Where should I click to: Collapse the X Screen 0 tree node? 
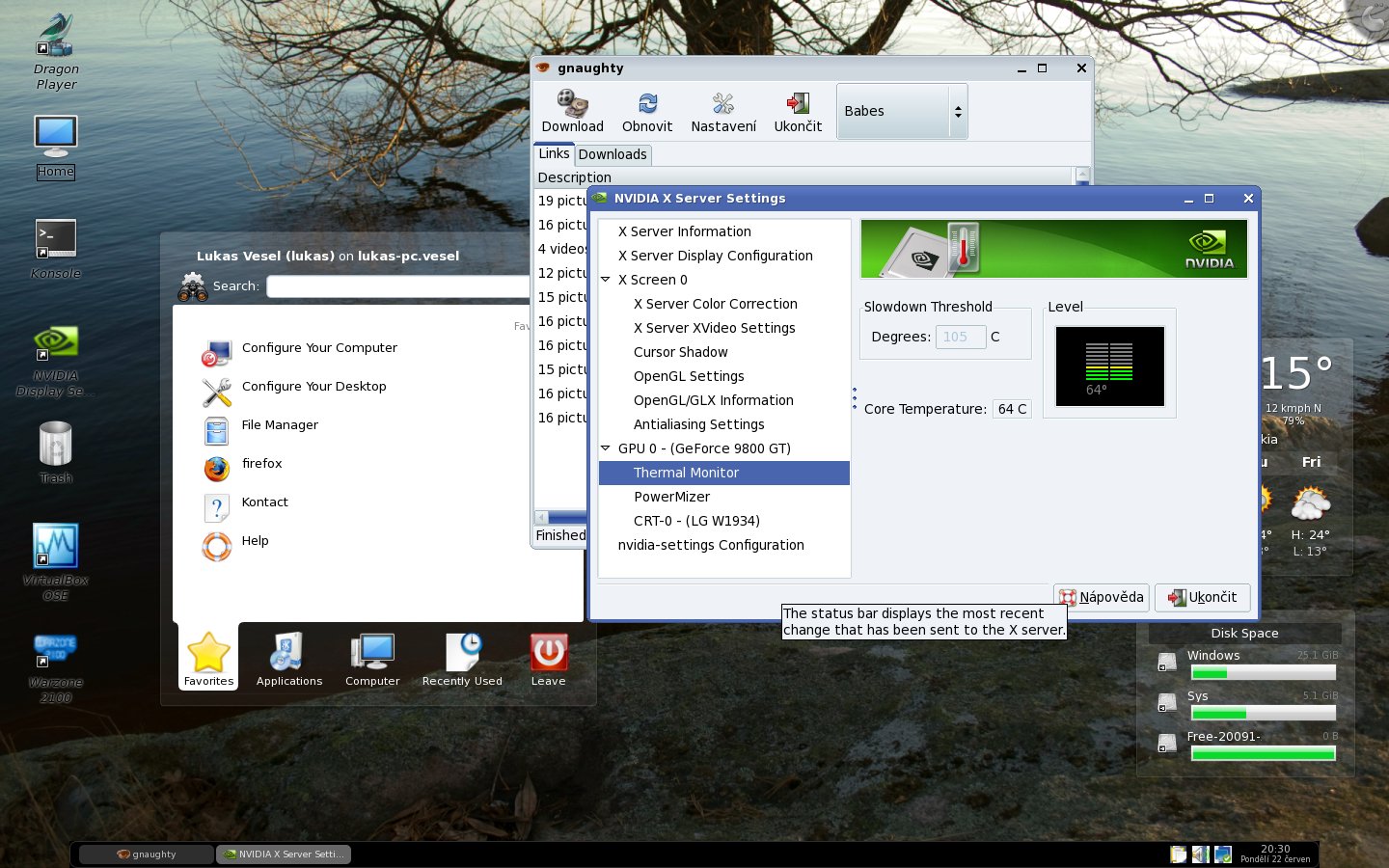pos(606,280)
